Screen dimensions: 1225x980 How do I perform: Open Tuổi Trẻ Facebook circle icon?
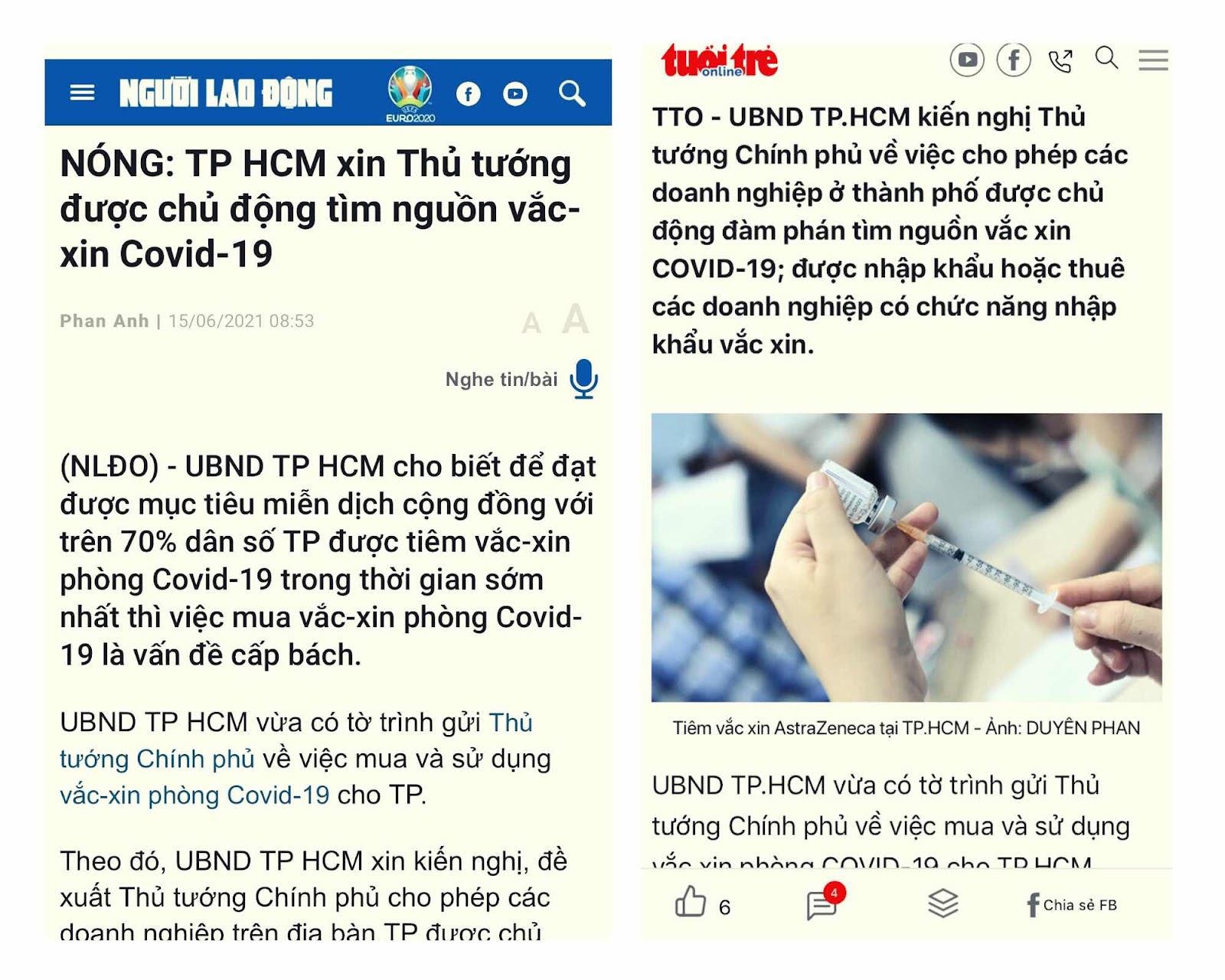1014,60
